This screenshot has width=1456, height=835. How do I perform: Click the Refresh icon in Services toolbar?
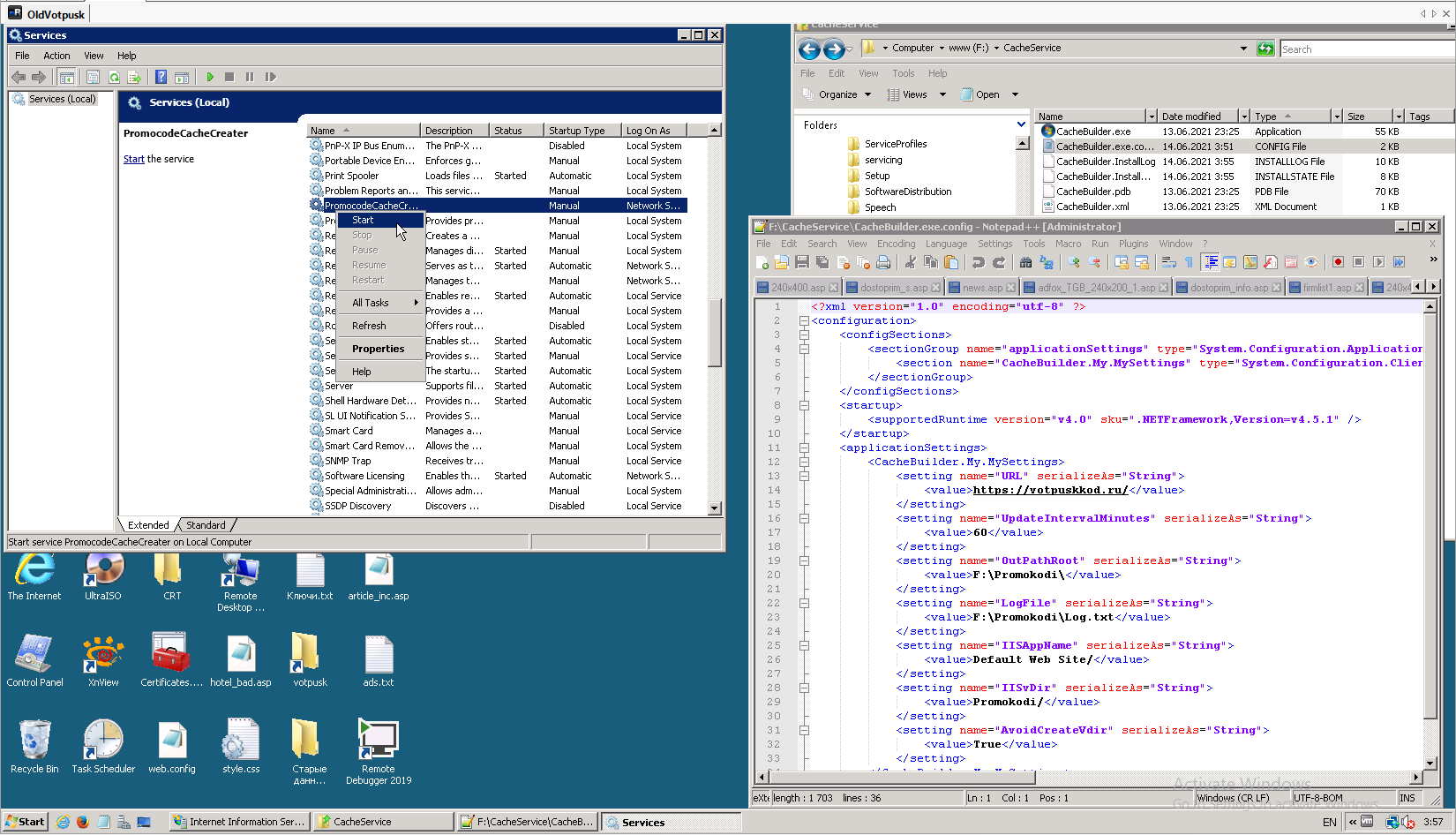pos(114,77)
